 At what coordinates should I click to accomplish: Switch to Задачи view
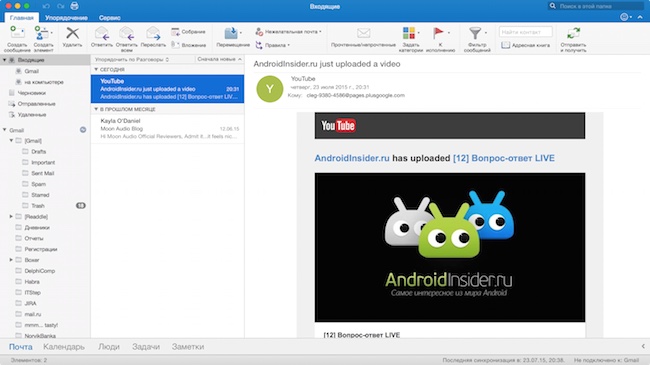point(146,347)
